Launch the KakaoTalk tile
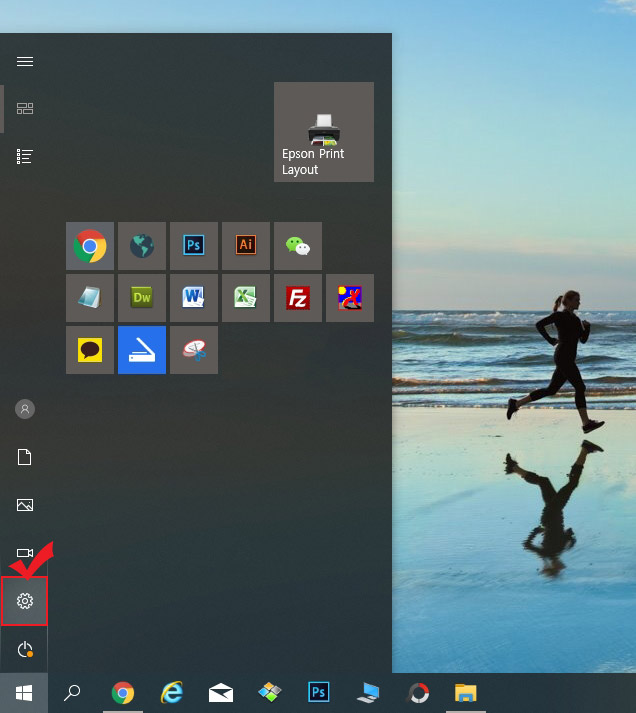Screen dimensions: 636x713 click(90, 350)
